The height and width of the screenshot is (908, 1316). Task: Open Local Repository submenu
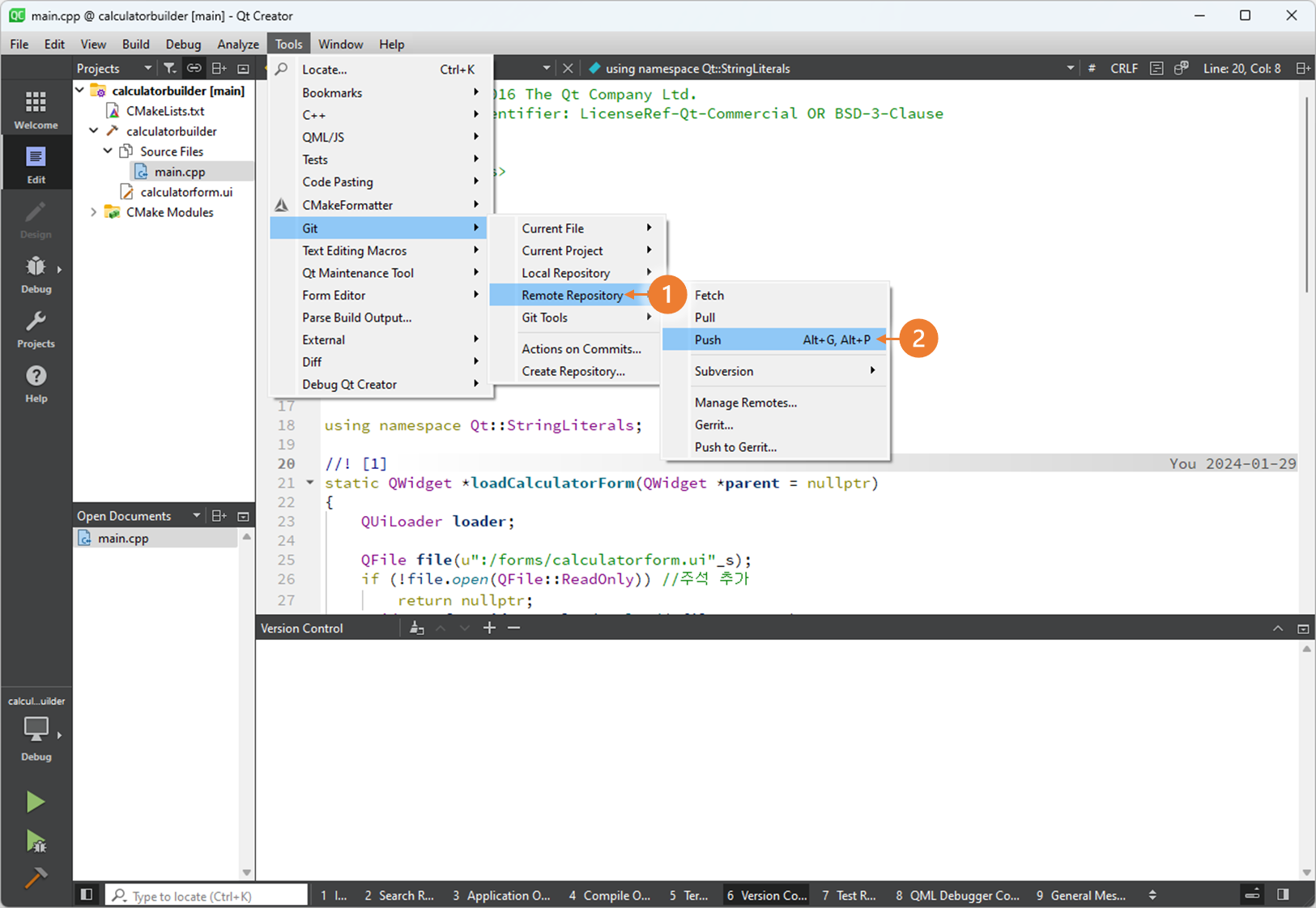(576, 273)
